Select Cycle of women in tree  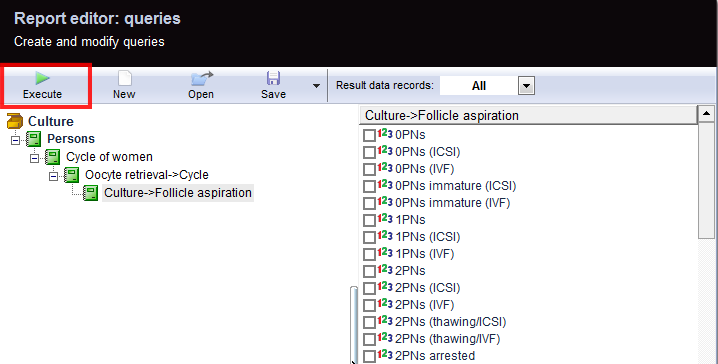tap(109, 157)
